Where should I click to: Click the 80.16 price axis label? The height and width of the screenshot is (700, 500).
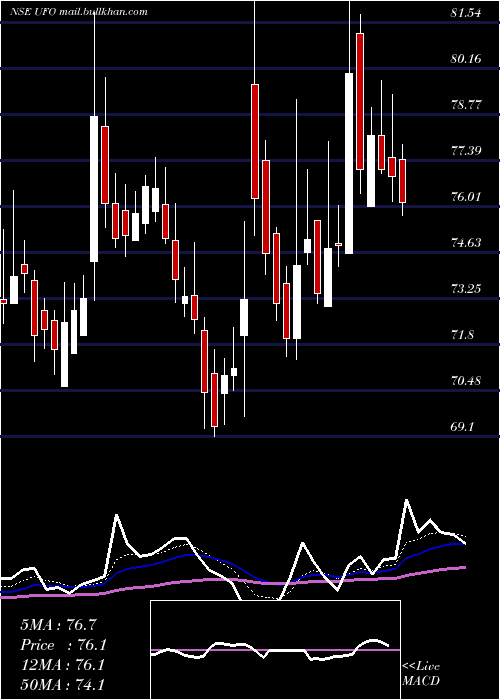pyautogui.click(x=466, y=58)
